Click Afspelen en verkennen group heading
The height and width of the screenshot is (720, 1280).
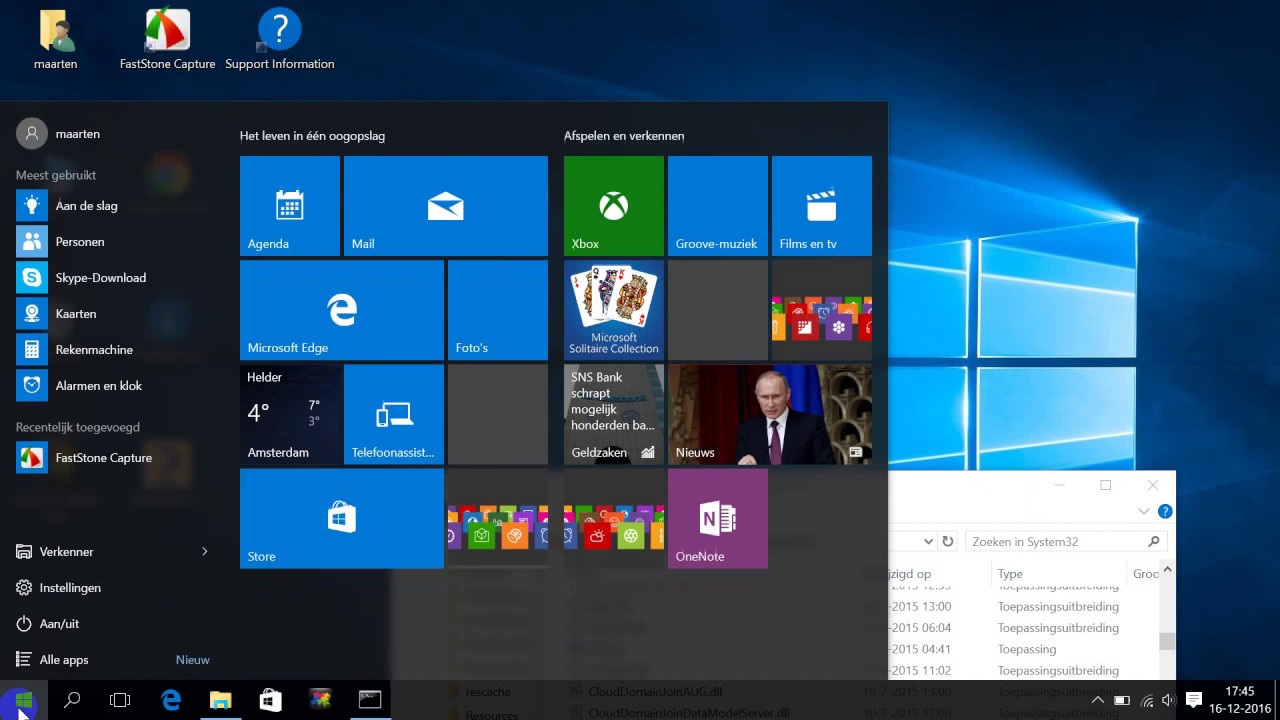pos(624,136)
